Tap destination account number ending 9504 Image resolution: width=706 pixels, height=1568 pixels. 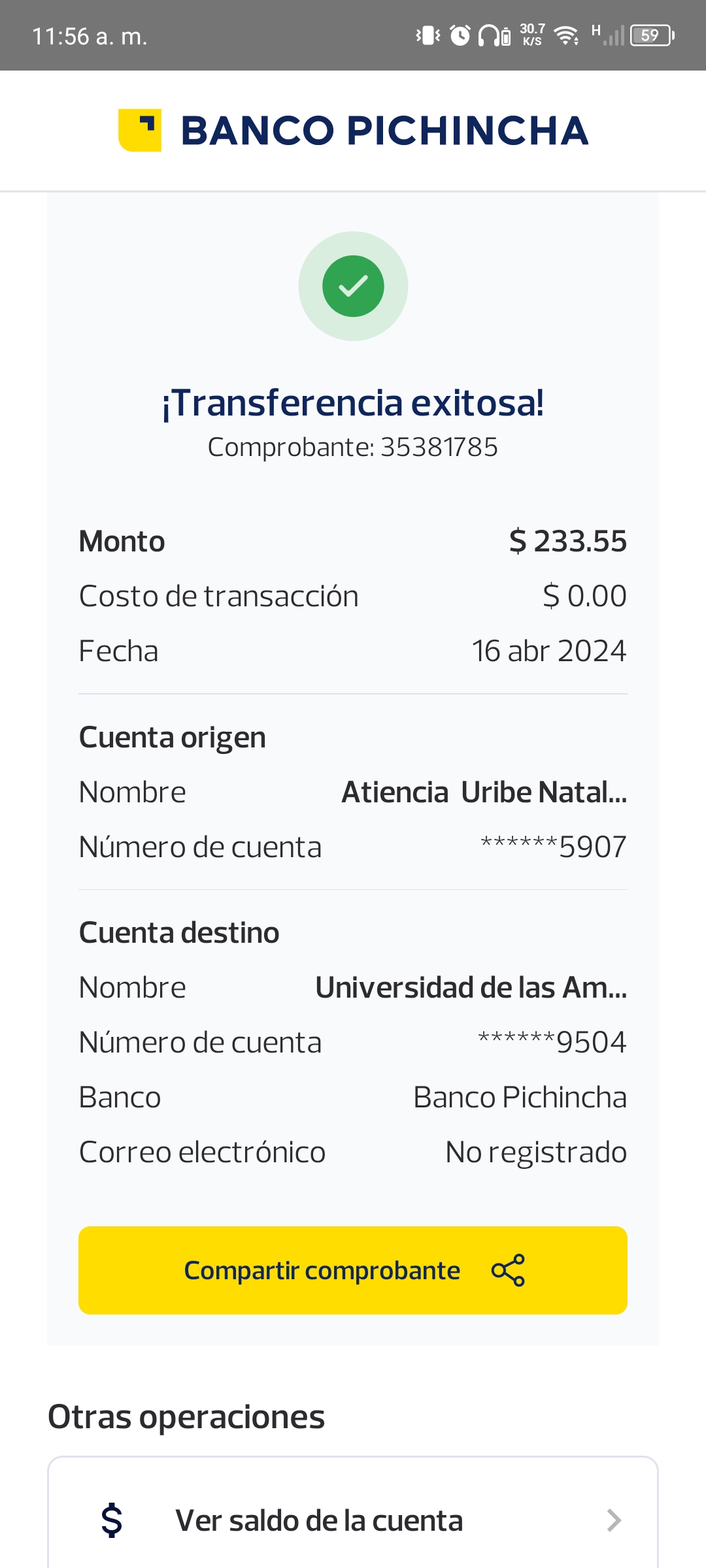[x=552, y=1042]
